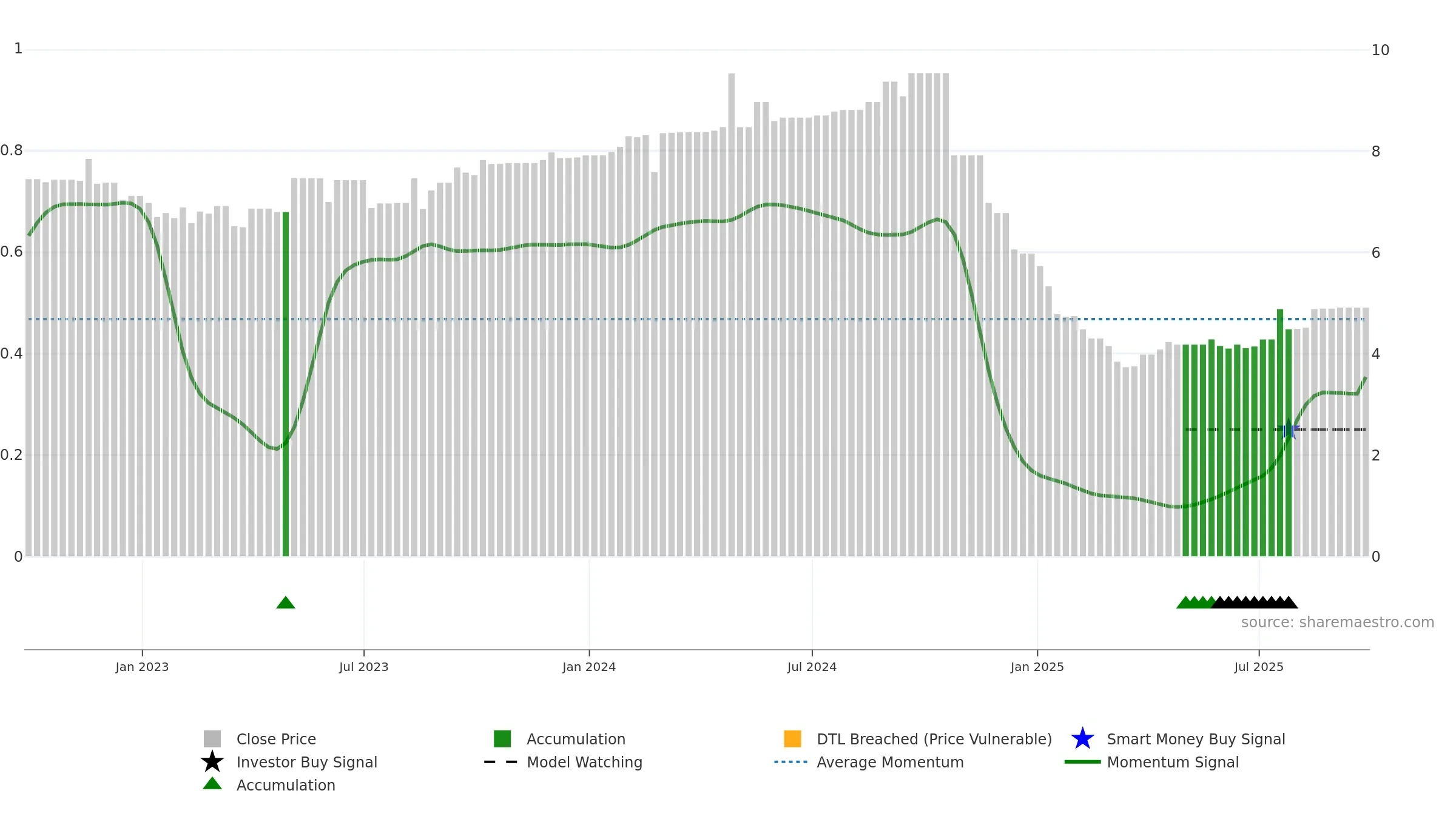
Task: Toggle the DTL Breached (Price Vulnerable) label
Action: coord(934,739)
